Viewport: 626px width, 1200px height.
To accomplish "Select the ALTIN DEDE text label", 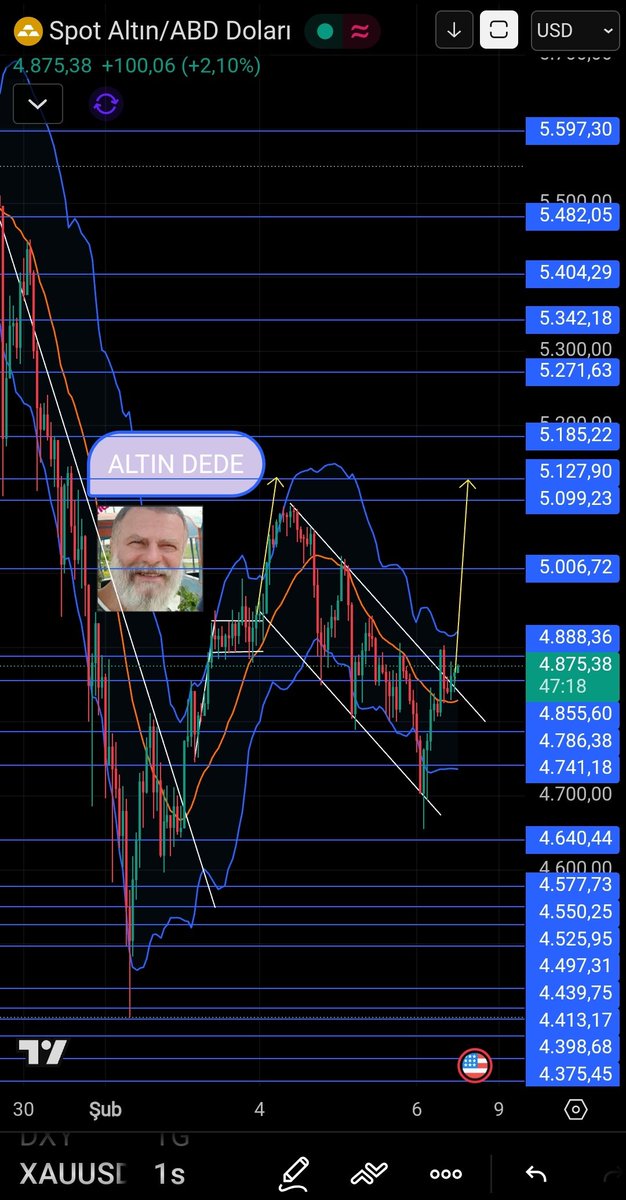I will (176, 465).
